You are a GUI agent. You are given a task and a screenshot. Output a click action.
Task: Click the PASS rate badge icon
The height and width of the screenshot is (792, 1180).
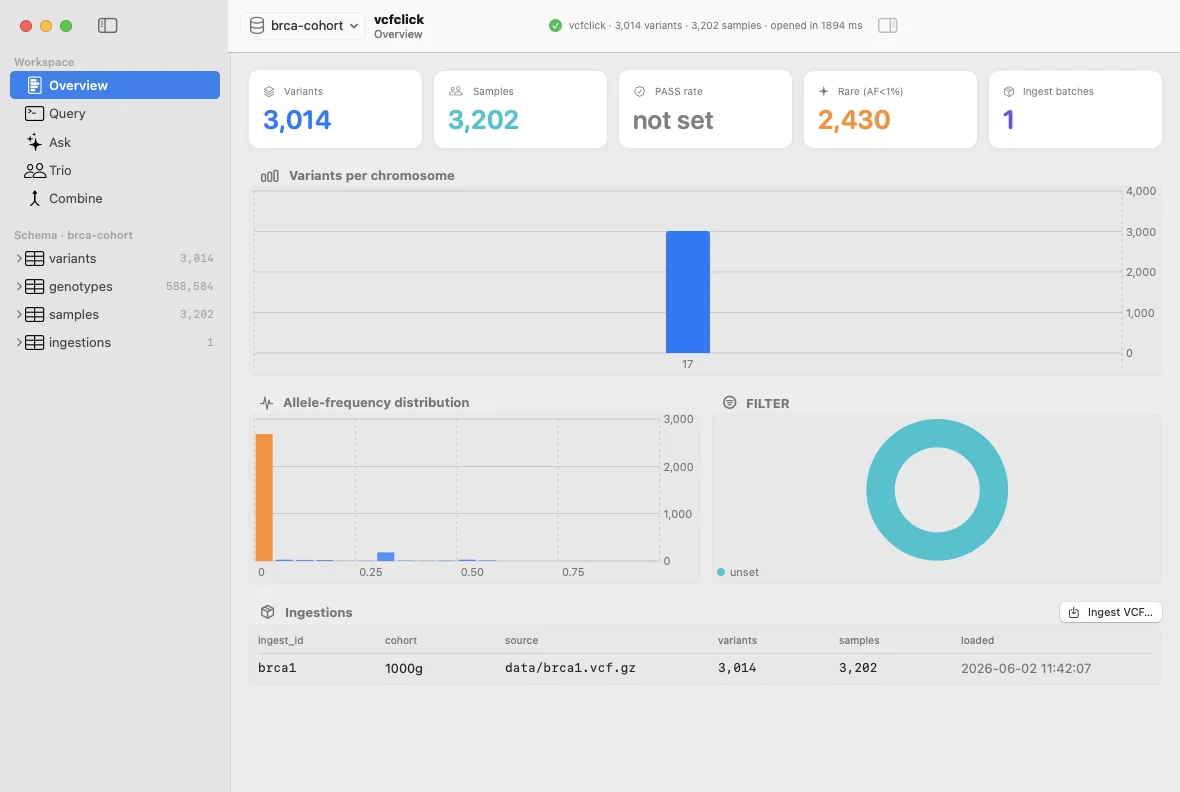point(640,92)
